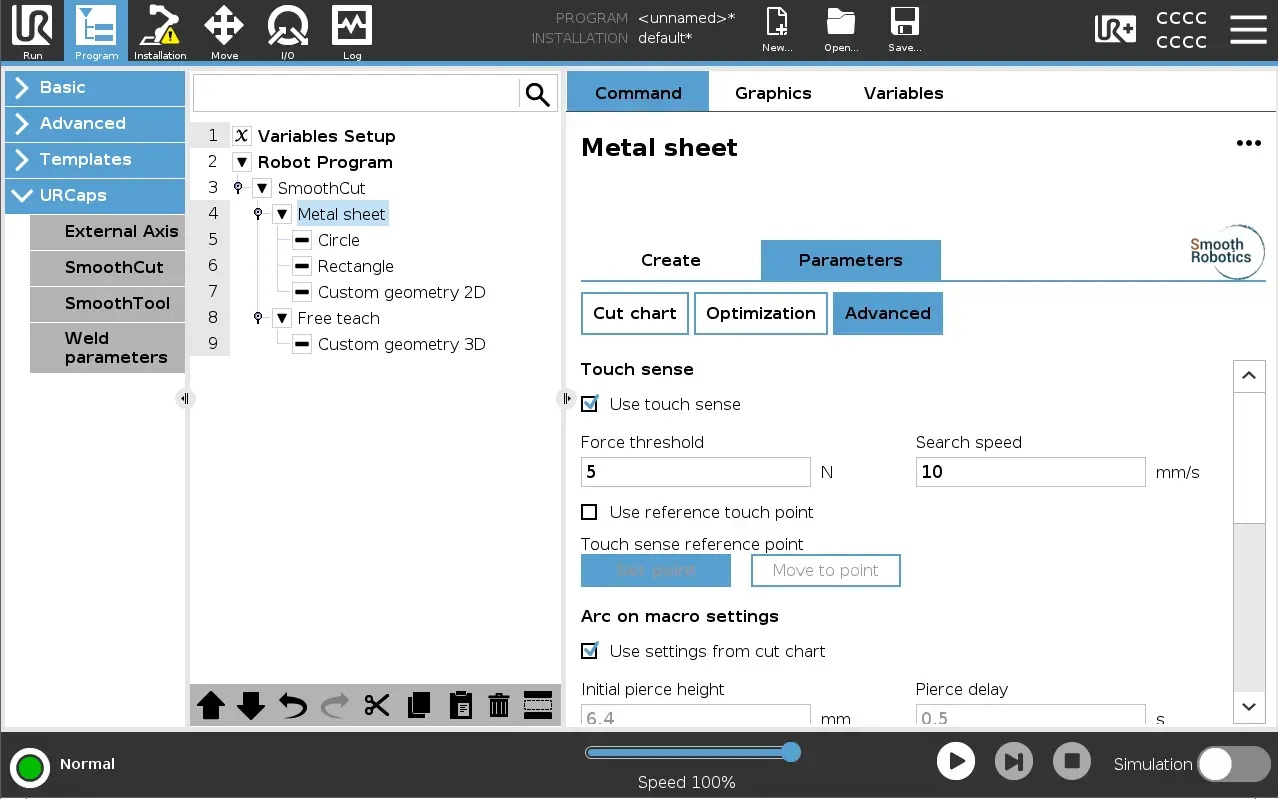This screenshot has height=799, width=1278.
Task: Toggle Use touch sense checkbox
Action: click(x=590, y=404)
